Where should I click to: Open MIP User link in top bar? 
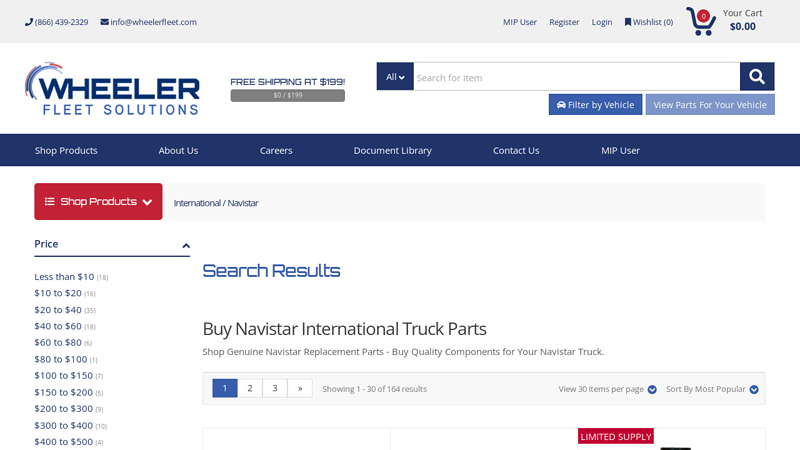pos(520,22)
